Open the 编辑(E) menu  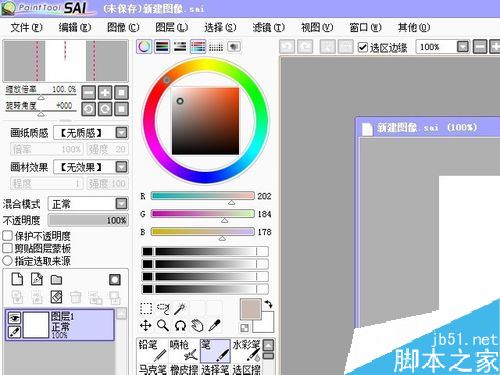click(75, 27)
